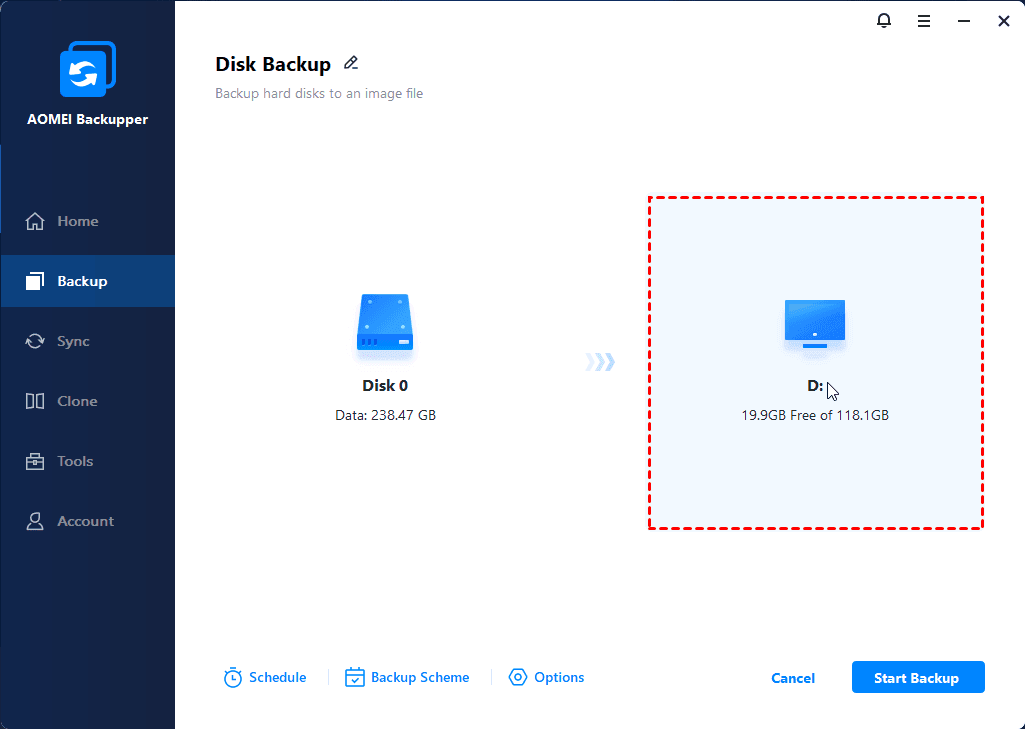The image size is (1025, 729).
Task: Go to Home in the sidebar
Action: (77, 221)
